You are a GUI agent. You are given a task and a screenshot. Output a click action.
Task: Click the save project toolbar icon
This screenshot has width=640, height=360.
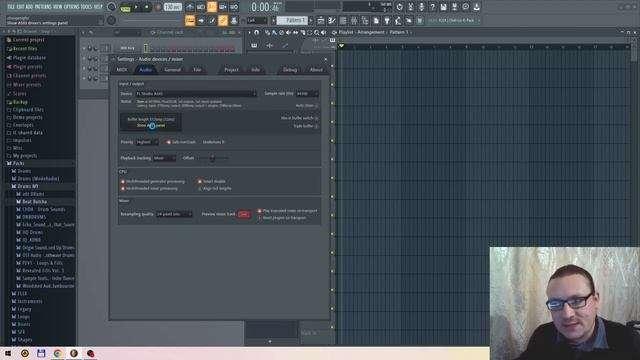click(444, 7)
